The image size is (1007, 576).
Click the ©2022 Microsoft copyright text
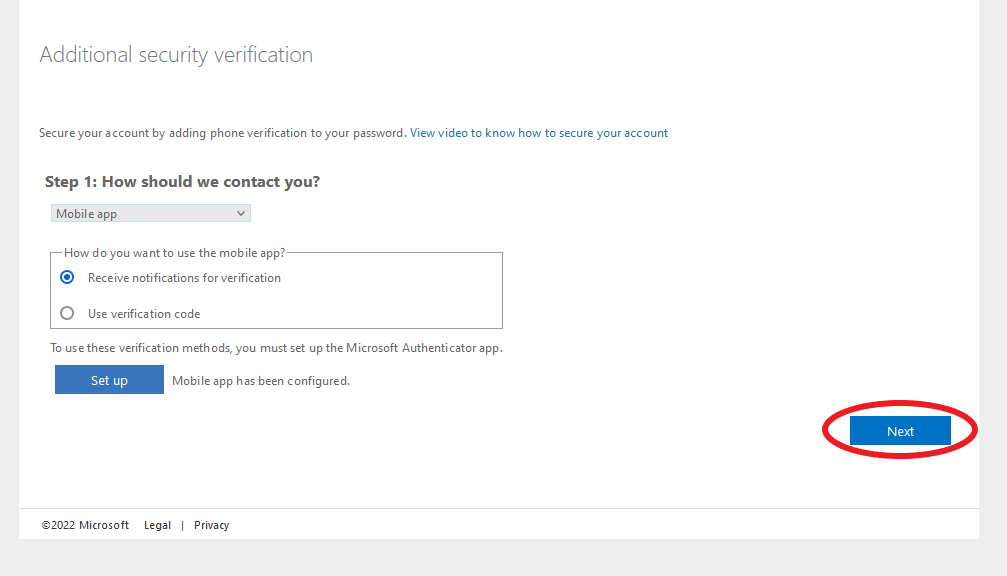click(x=85, y=525)
